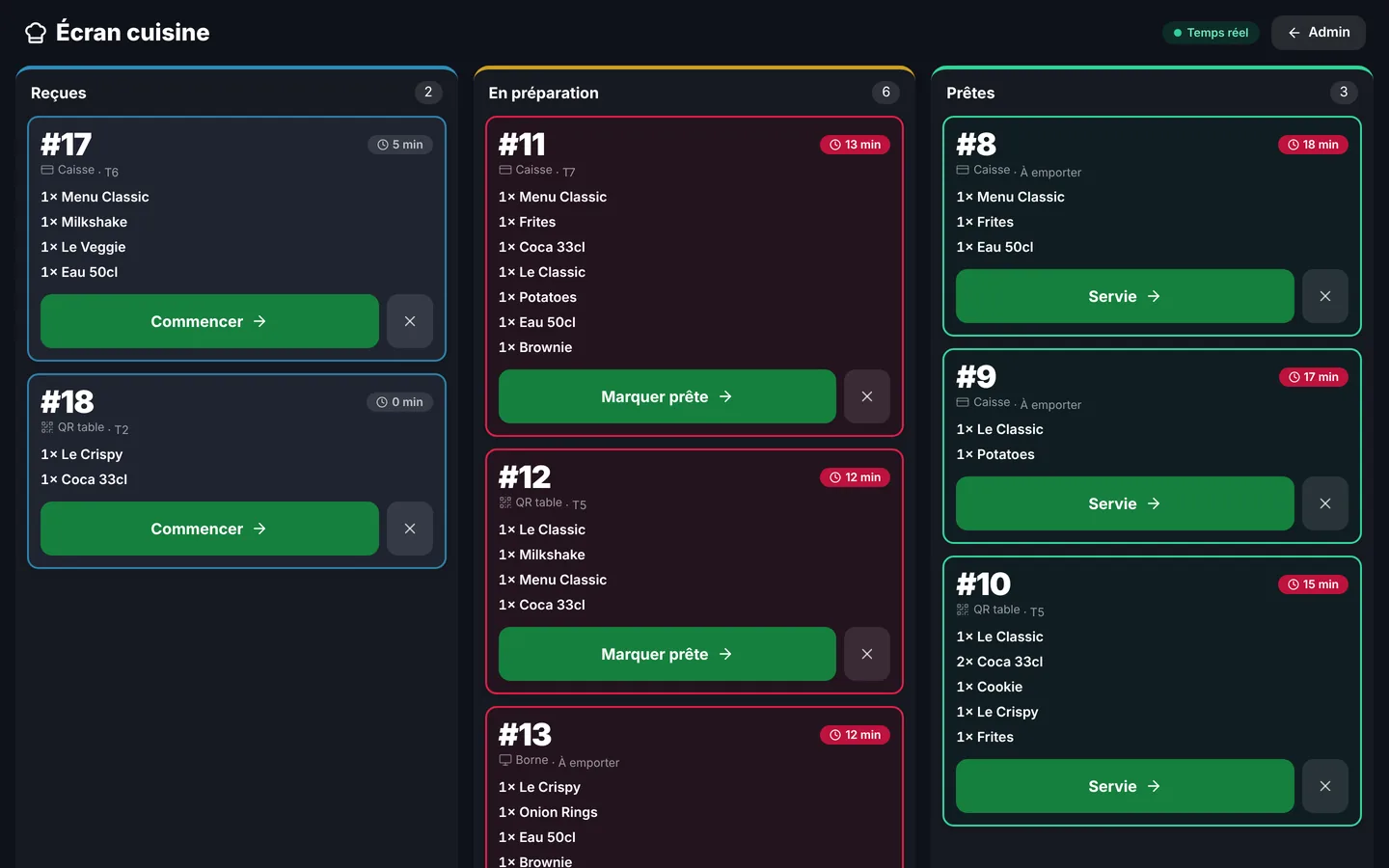Select the Reçues column header
1389x868 pixels.
pos(59,93)
